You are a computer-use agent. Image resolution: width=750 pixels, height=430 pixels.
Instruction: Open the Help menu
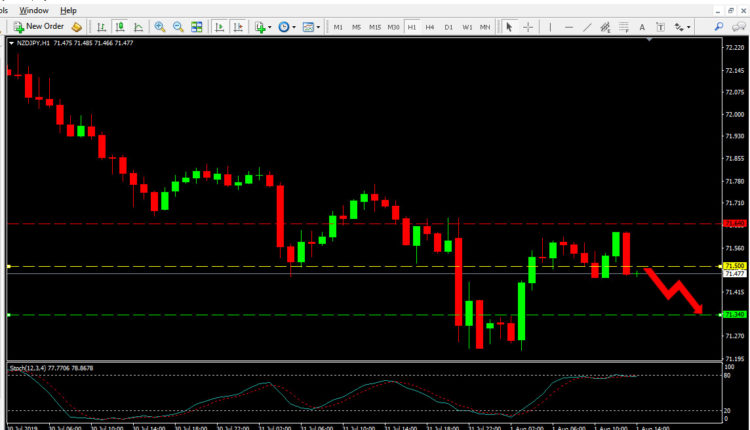68,10
